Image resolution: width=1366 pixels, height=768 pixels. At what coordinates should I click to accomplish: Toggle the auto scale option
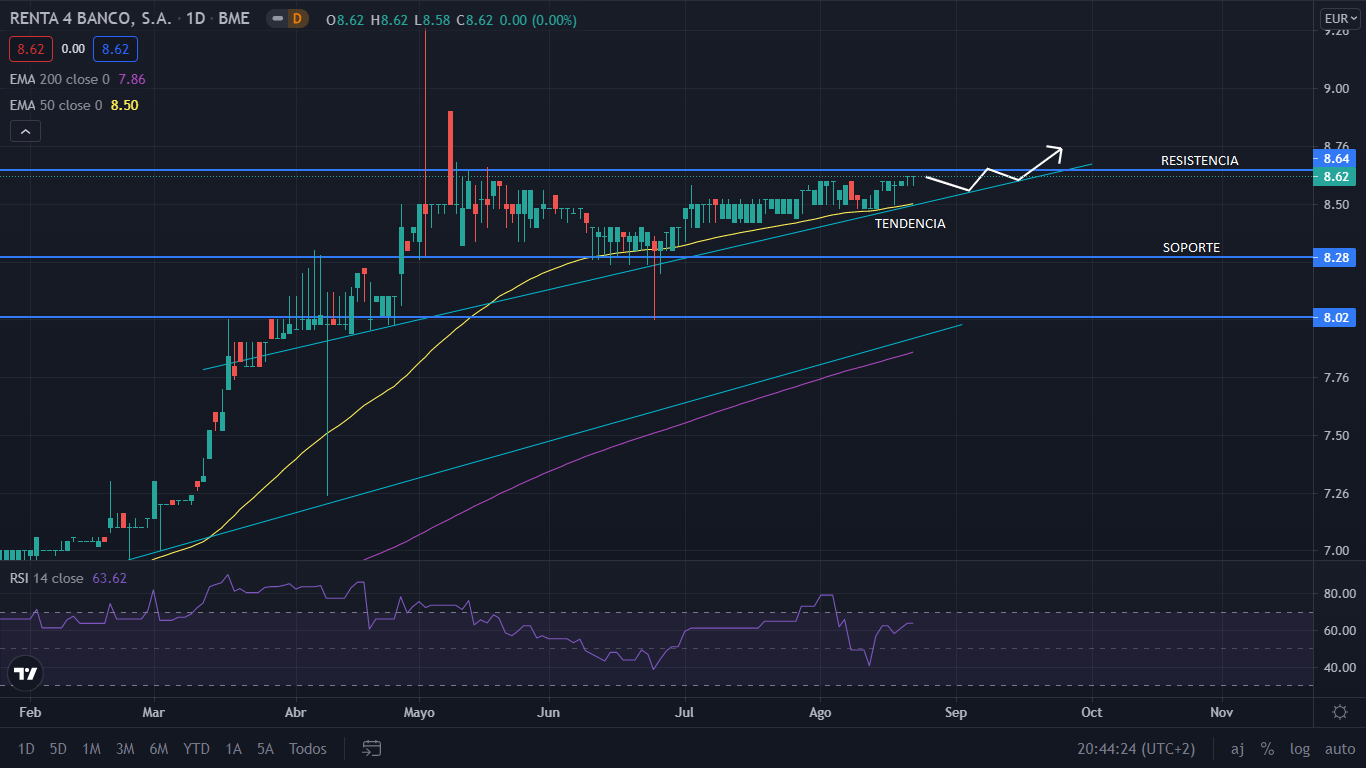coord(1339,748)
